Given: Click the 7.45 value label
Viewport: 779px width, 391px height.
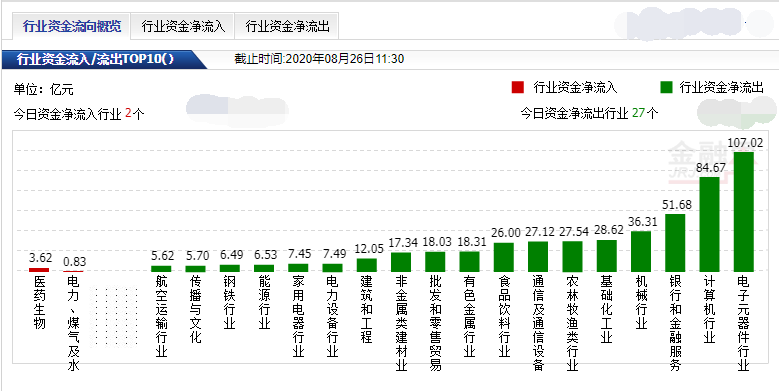Looking at the screenshot, I should (x=300, y=254).
